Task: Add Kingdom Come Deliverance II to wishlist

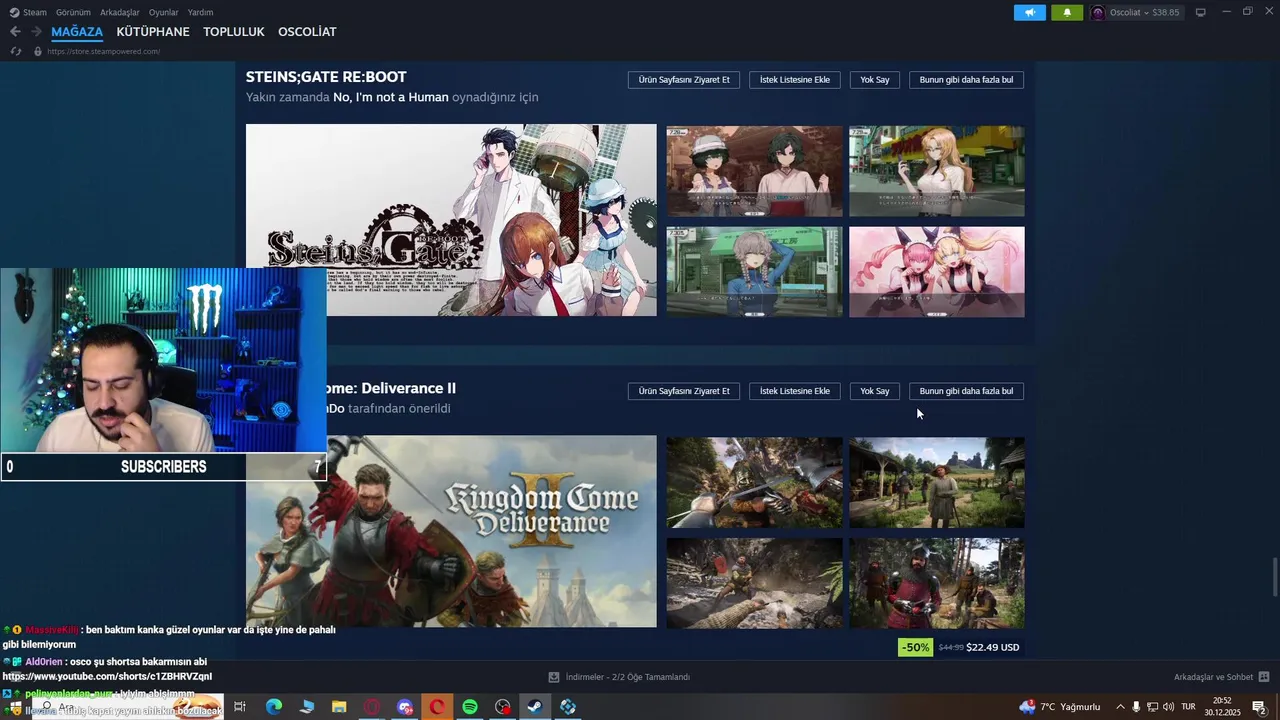Action: pyautogui.click(x=795, y=391)
